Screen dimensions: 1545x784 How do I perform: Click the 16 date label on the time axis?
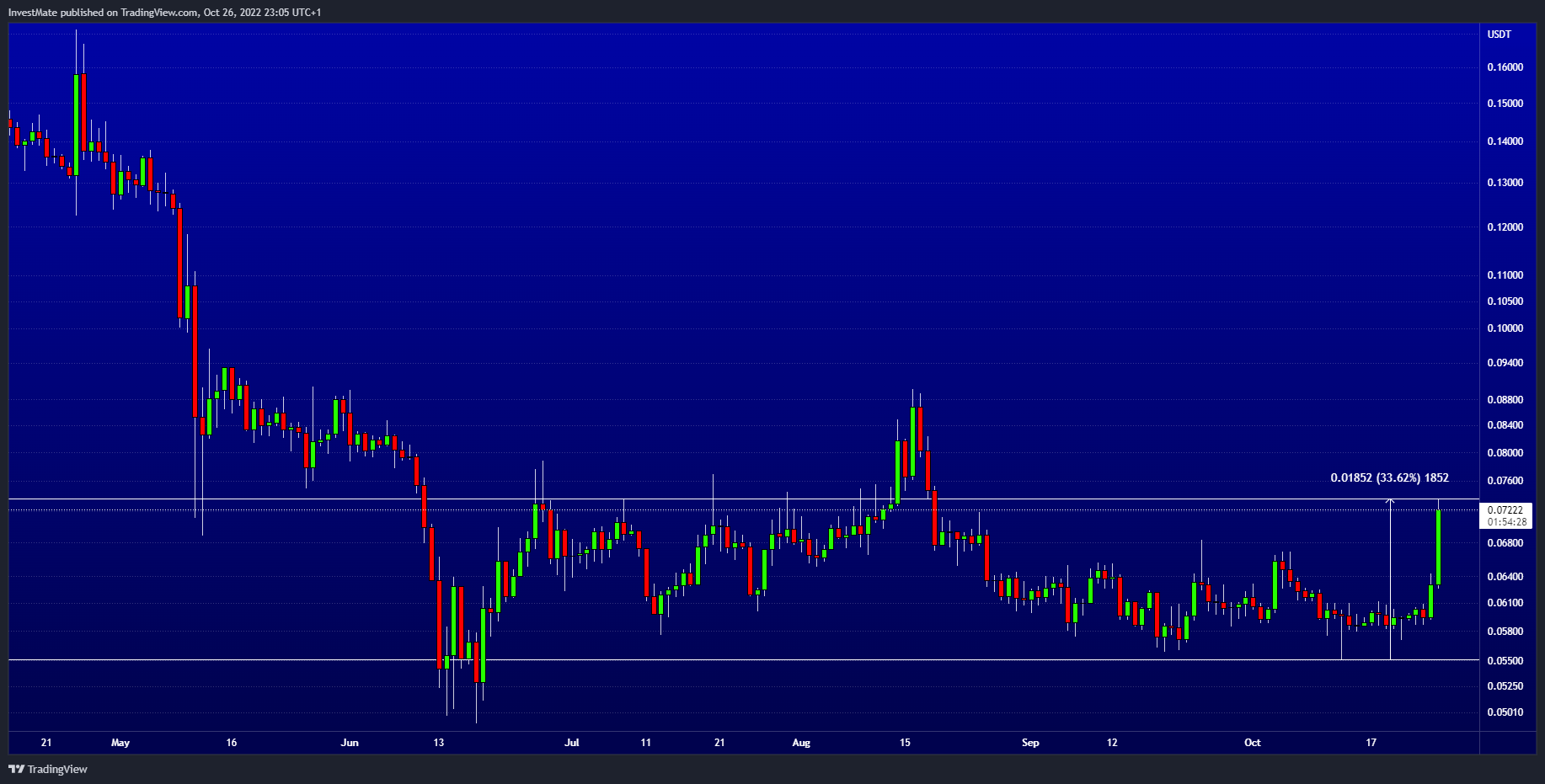(232, 743)
